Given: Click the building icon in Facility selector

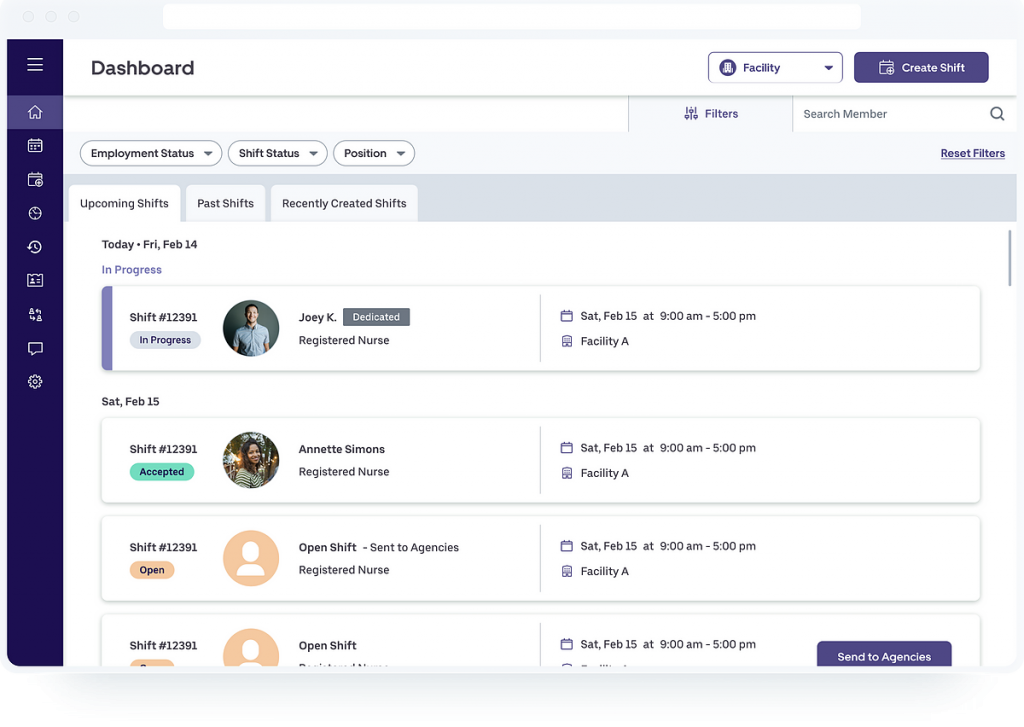Looking at the screenshot, I should pyautogui.click(x=728, y=67).
